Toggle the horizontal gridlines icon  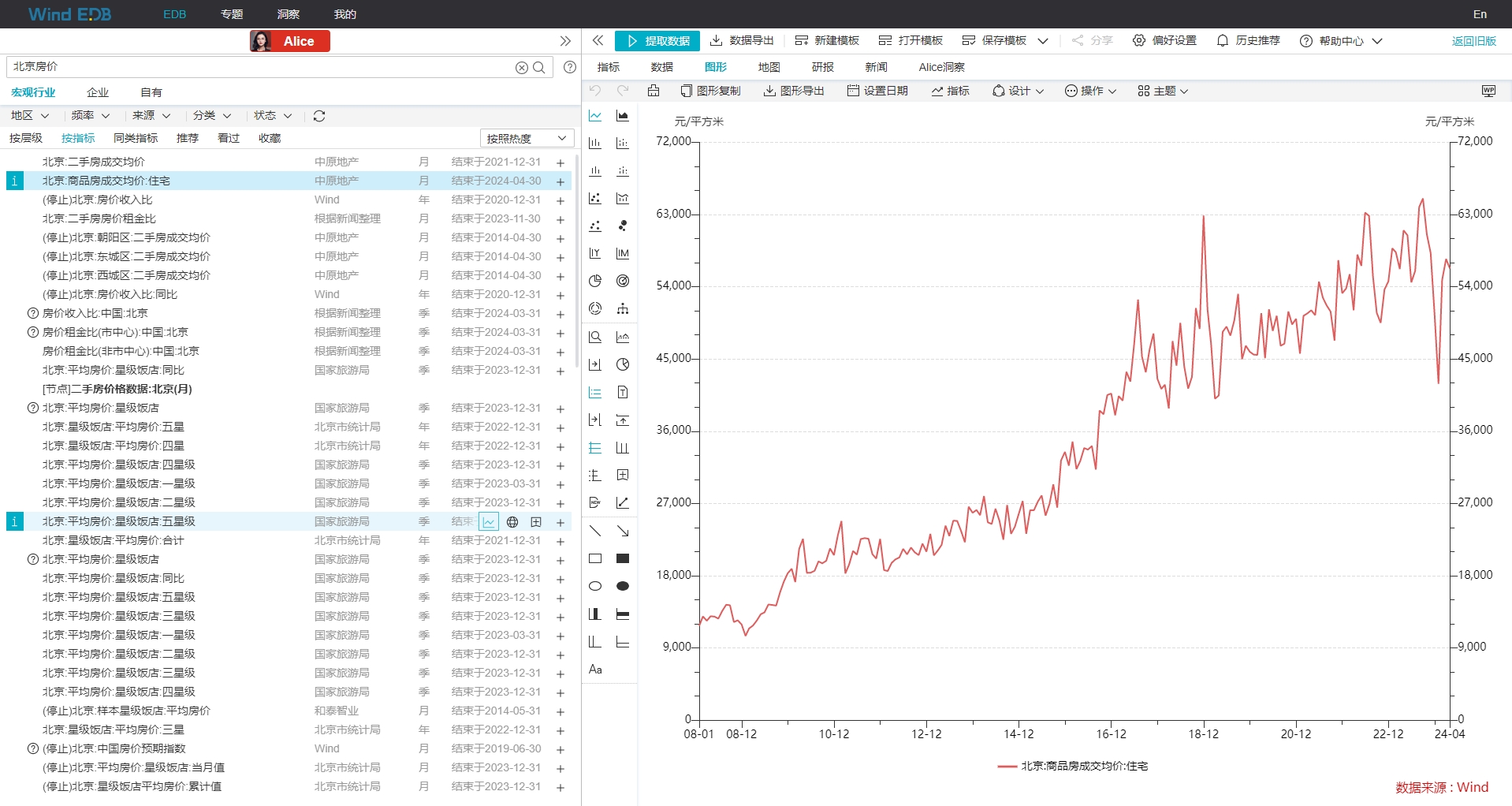pos(595,448)
